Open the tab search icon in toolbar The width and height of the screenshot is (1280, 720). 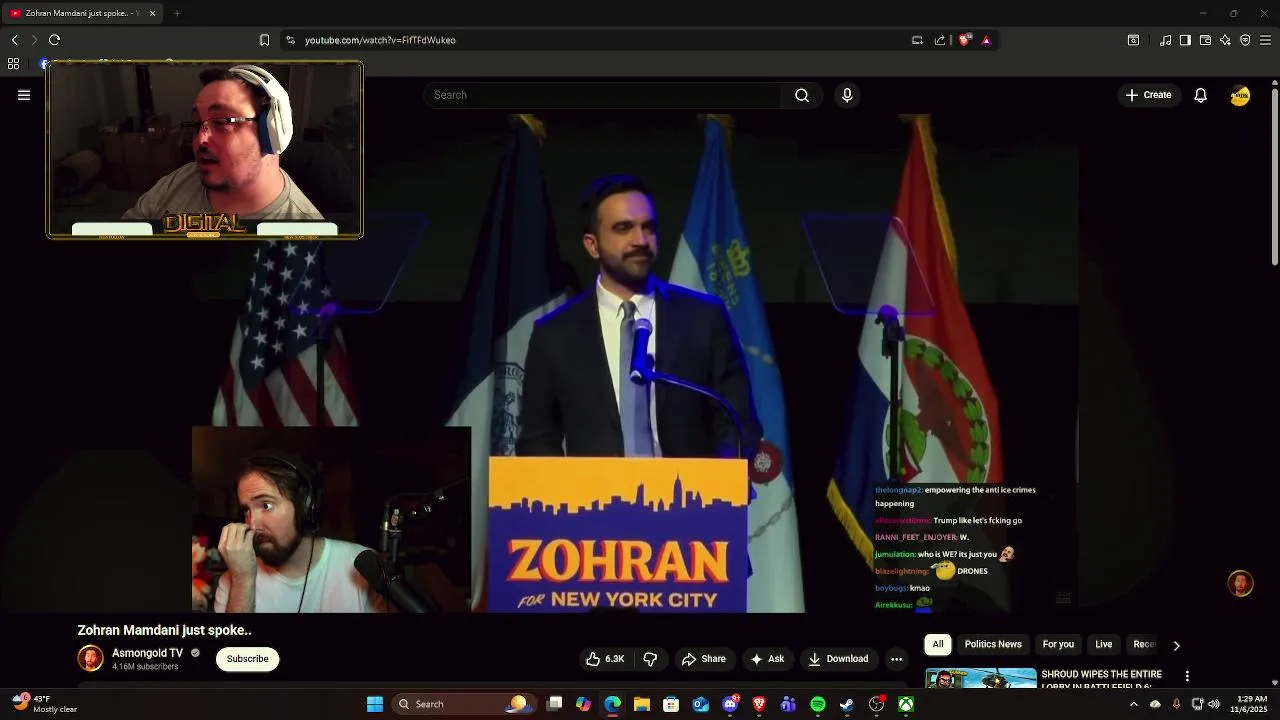(x=1133, y=40)
